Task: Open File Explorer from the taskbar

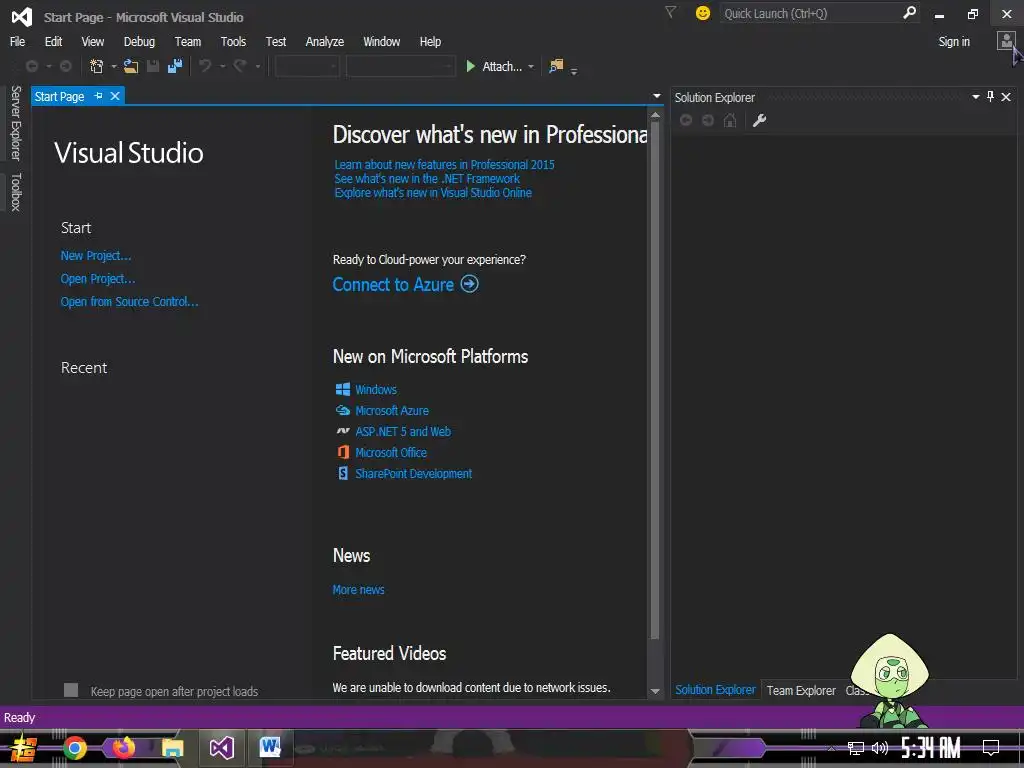Action: coord(172,748)
